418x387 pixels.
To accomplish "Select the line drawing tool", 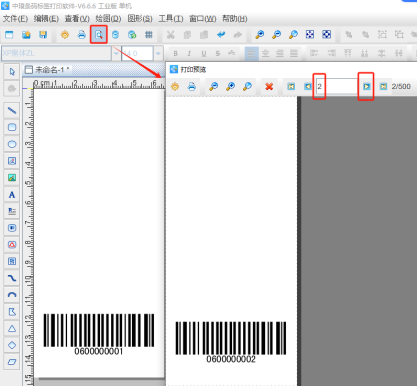I will 12,110.
